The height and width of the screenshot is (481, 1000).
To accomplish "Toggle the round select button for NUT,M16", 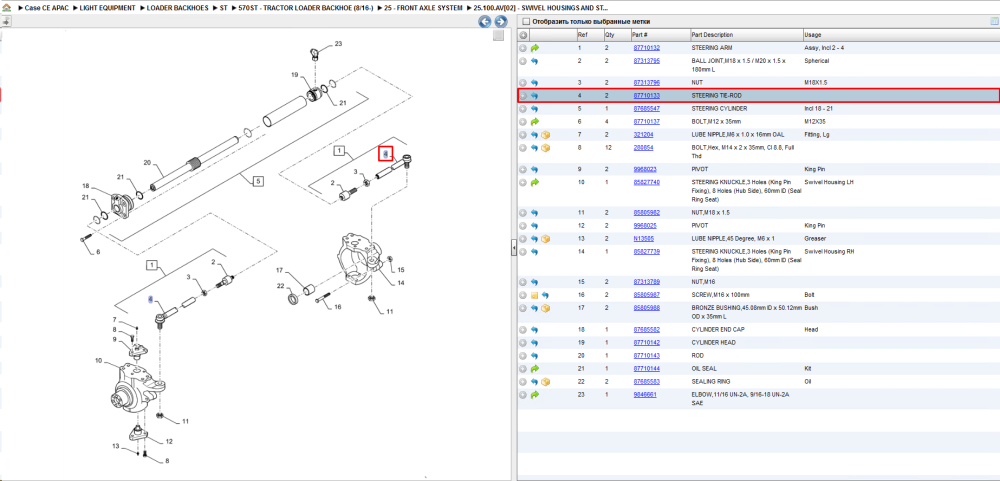I will pos(523,282).
